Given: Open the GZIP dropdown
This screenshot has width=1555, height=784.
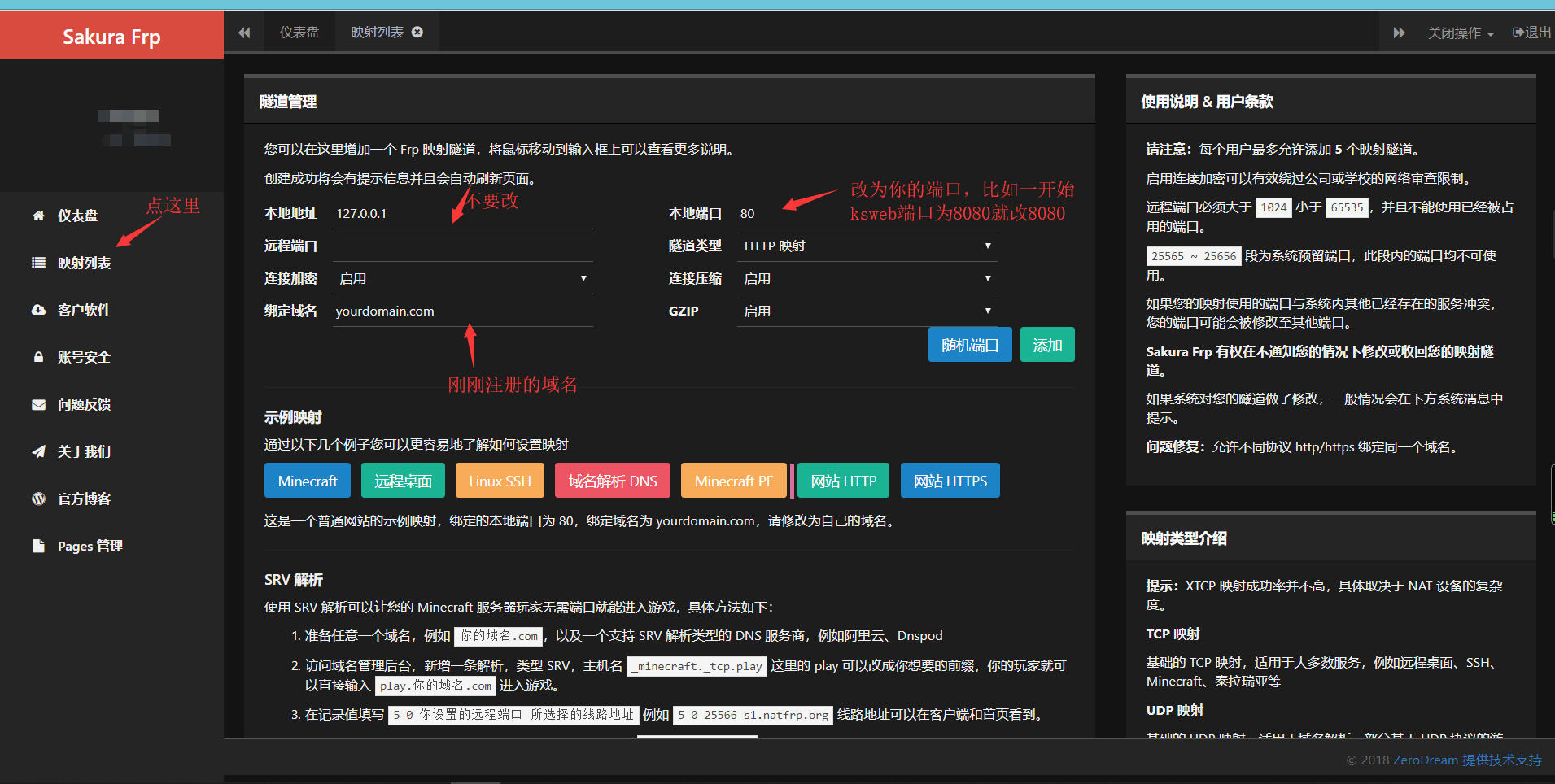Looking at the screenshot, I should point(867,311).
